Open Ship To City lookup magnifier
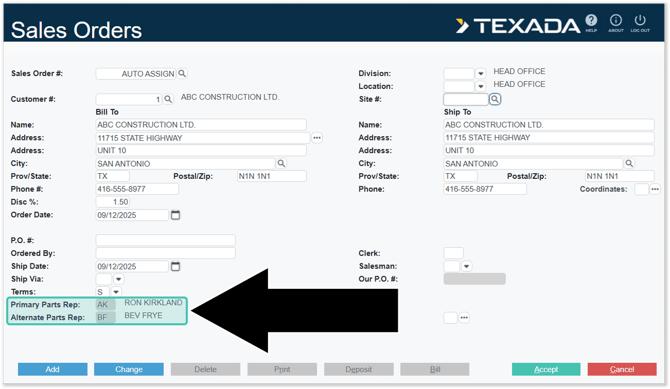 pyautogui.click(x=629, y=163)
